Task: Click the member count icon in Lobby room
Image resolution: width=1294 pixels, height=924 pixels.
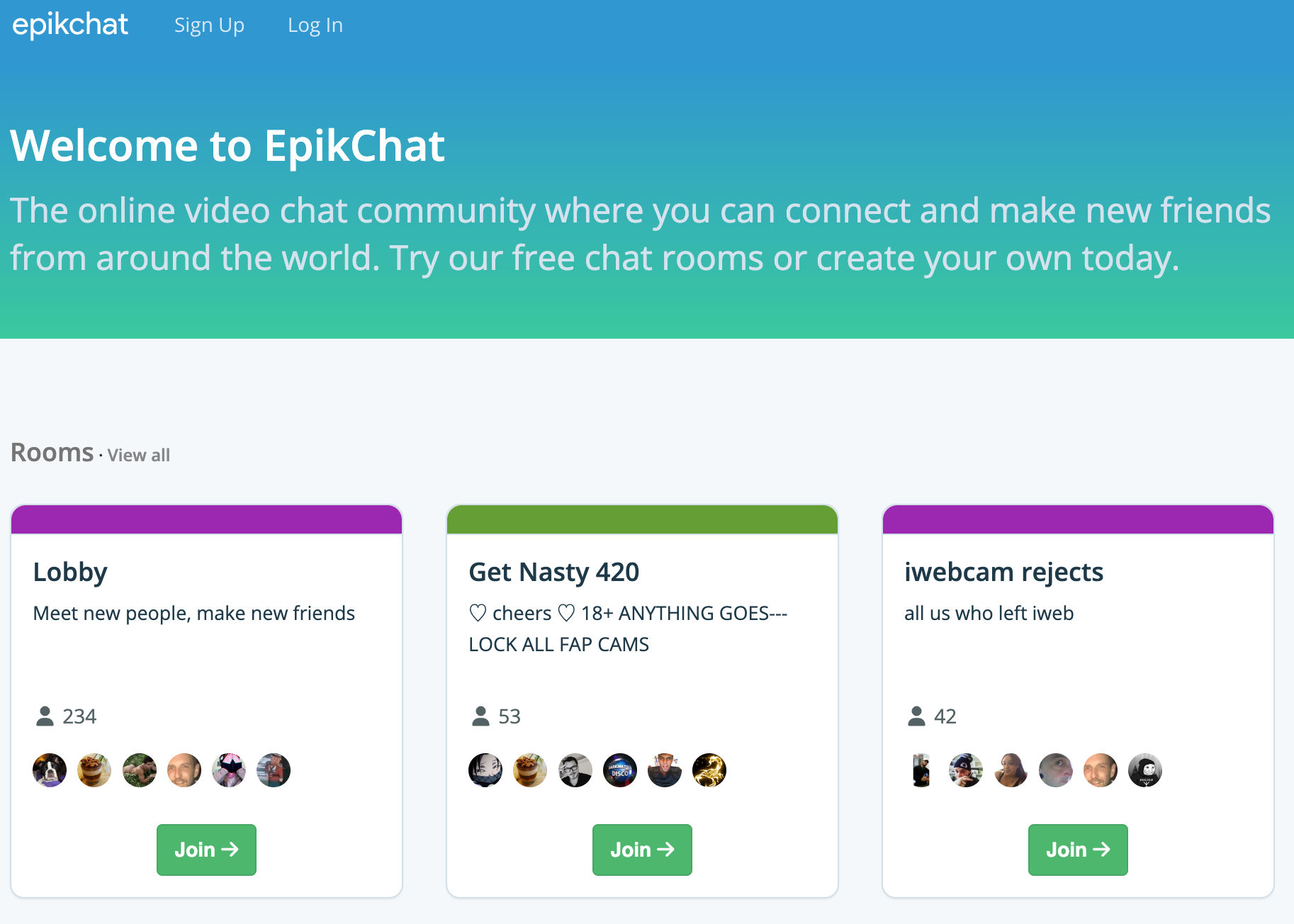Action: point(45,716)
